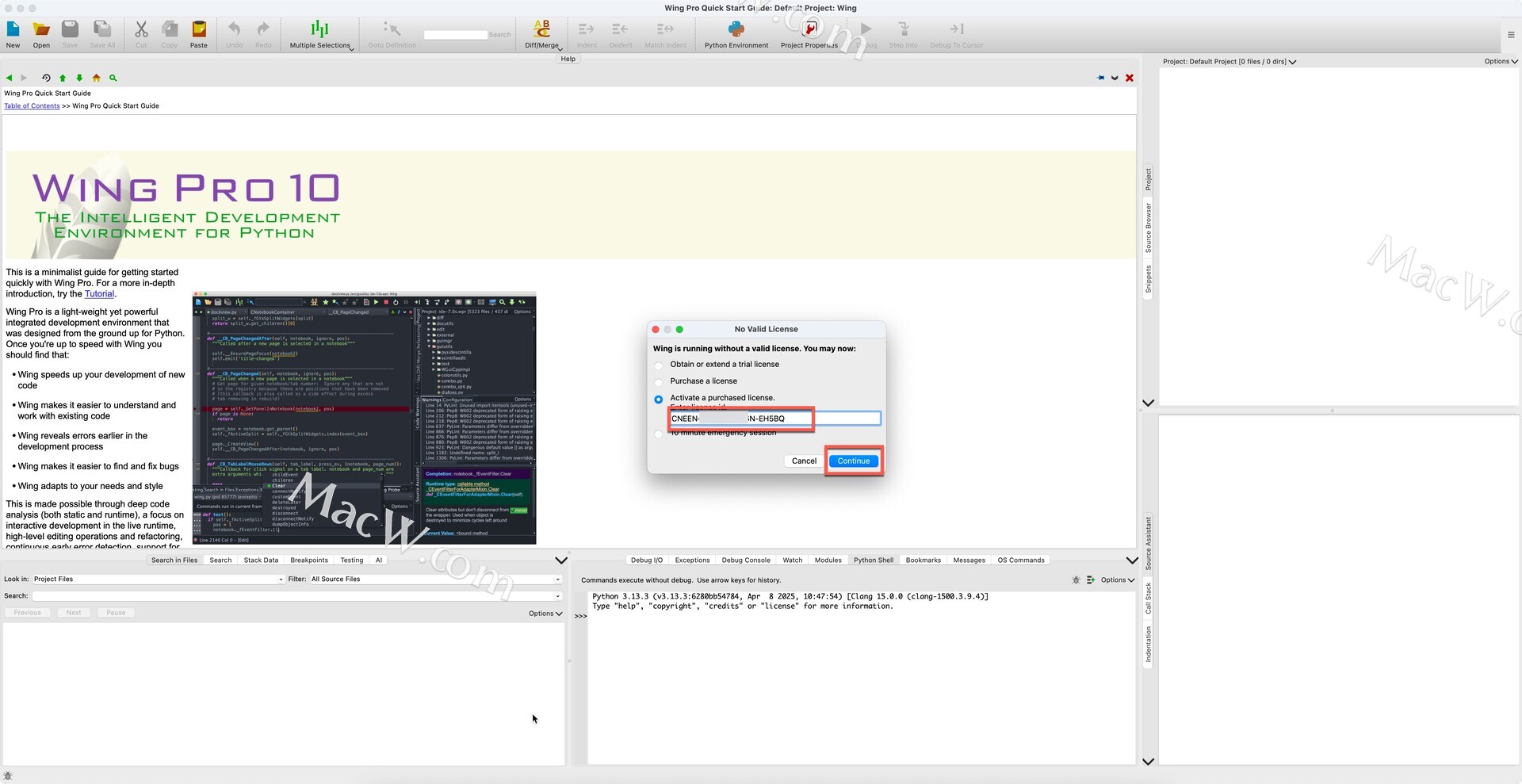Screen dimensions: 1522x784
Task: Click the New file toolbar icon
Action: pos(13,30)
